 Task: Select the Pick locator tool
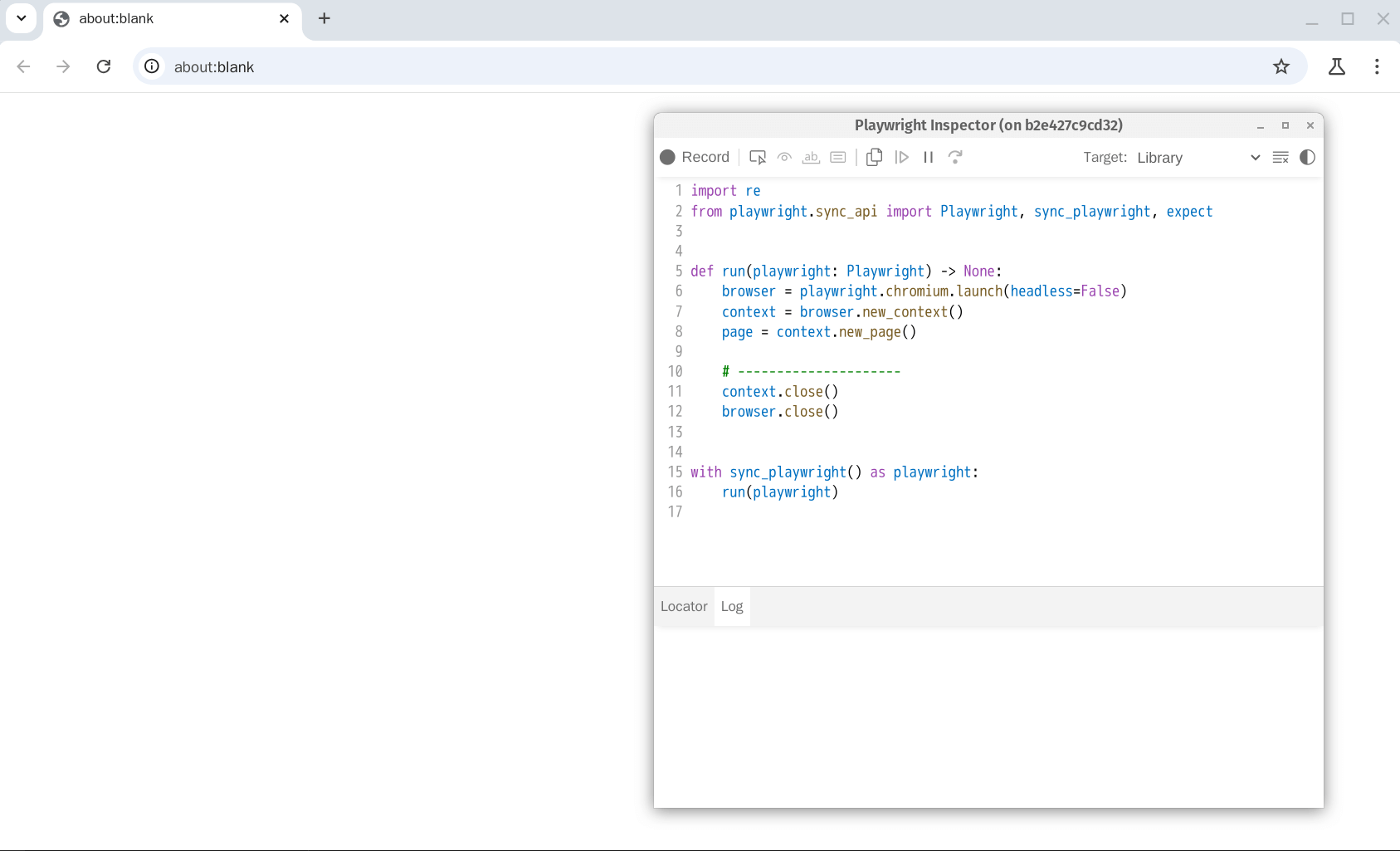click(758, 157)
